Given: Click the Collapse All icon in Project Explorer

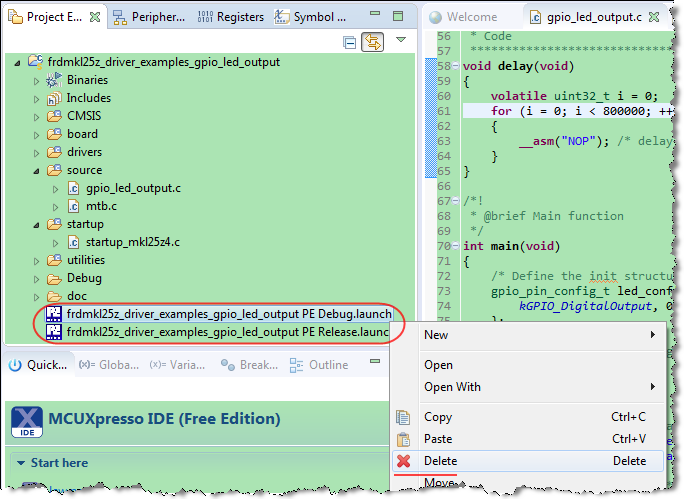Looking at the screenshot, I should (x=349, y=42).
